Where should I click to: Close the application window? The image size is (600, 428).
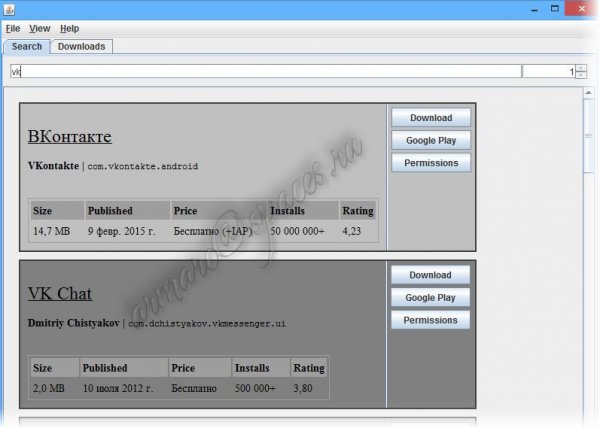[x=582, y=9]
